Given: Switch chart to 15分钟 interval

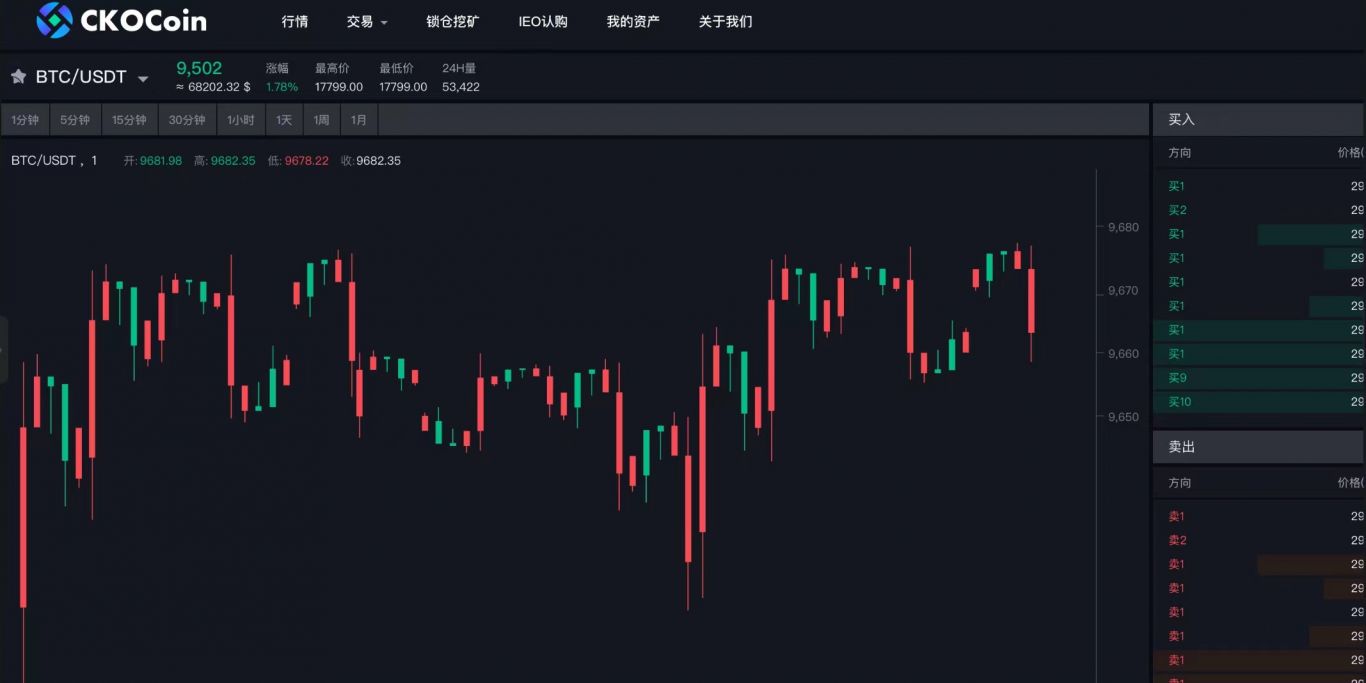Looking at the screenshot, I should 129,120.
